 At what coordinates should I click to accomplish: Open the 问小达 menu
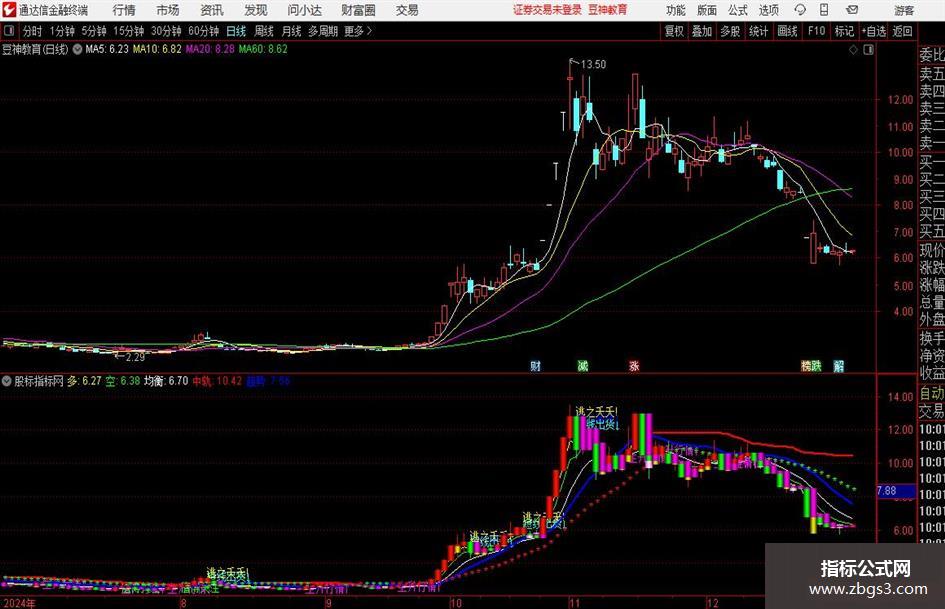pyautogui.click(x=304, y=10)
